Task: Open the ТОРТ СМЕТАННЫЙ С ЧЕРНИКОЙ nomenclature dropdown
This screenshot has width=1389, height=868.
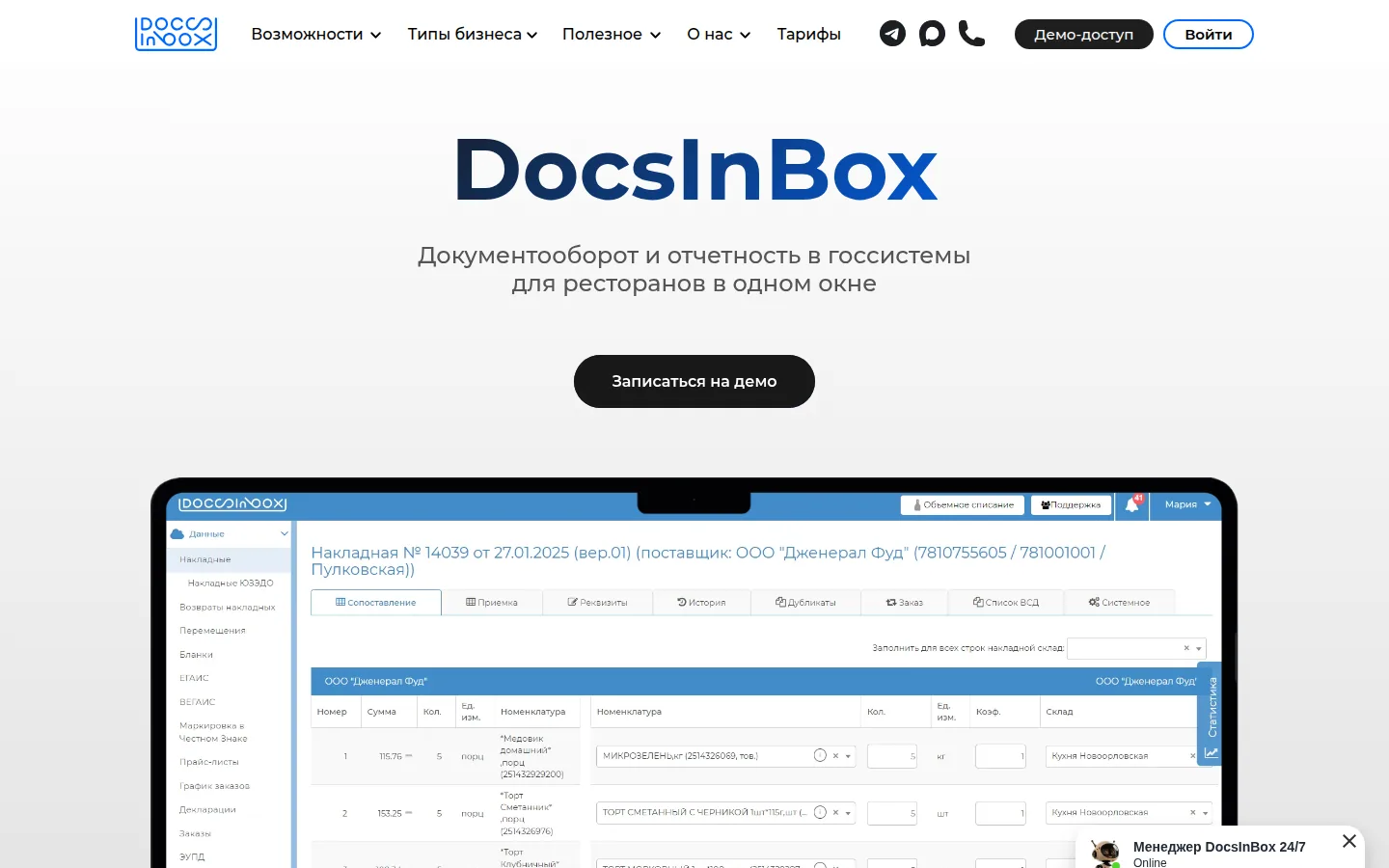Action: tap(849, 813)
